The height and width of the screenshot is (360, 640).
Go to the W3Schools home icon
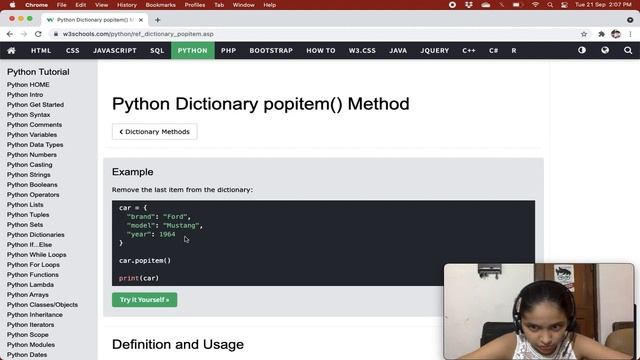click(11, 51)
